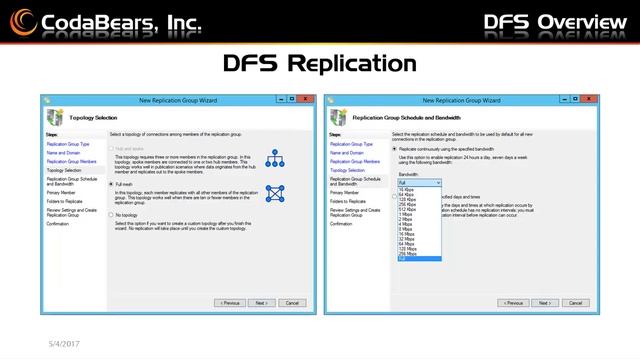
Task: Choose 256 Kbps in the bandwidth list
Action: point(419,204)
